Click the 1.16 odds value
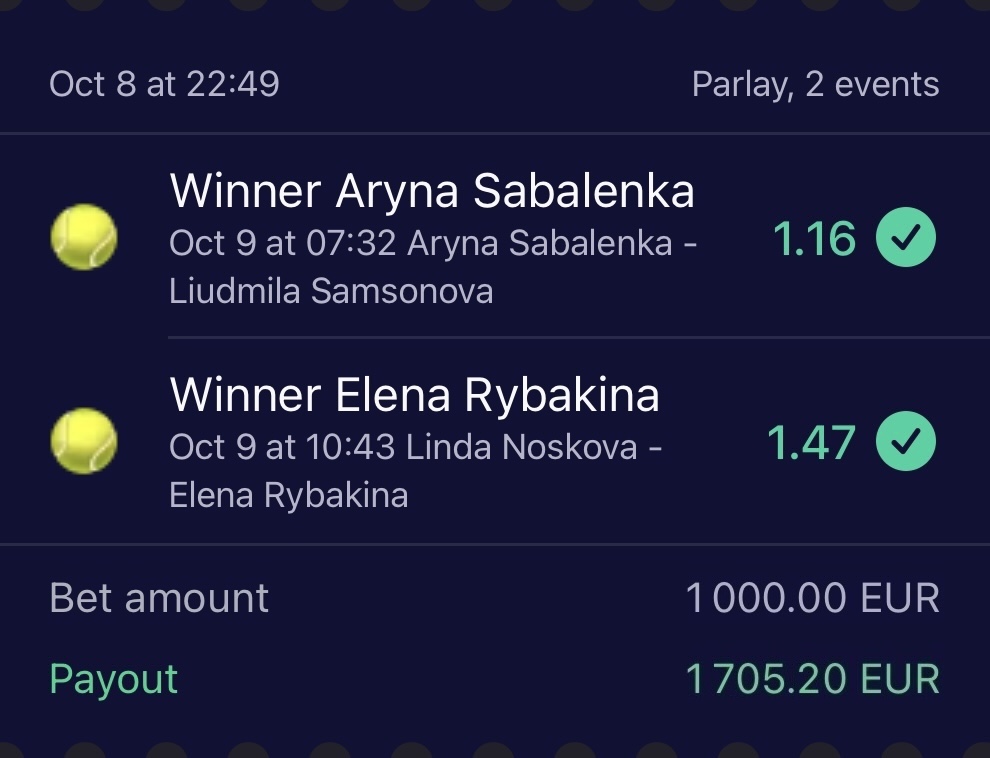Image resolution: width=990 pixels, height=758 pixels. tap(814, 239)
